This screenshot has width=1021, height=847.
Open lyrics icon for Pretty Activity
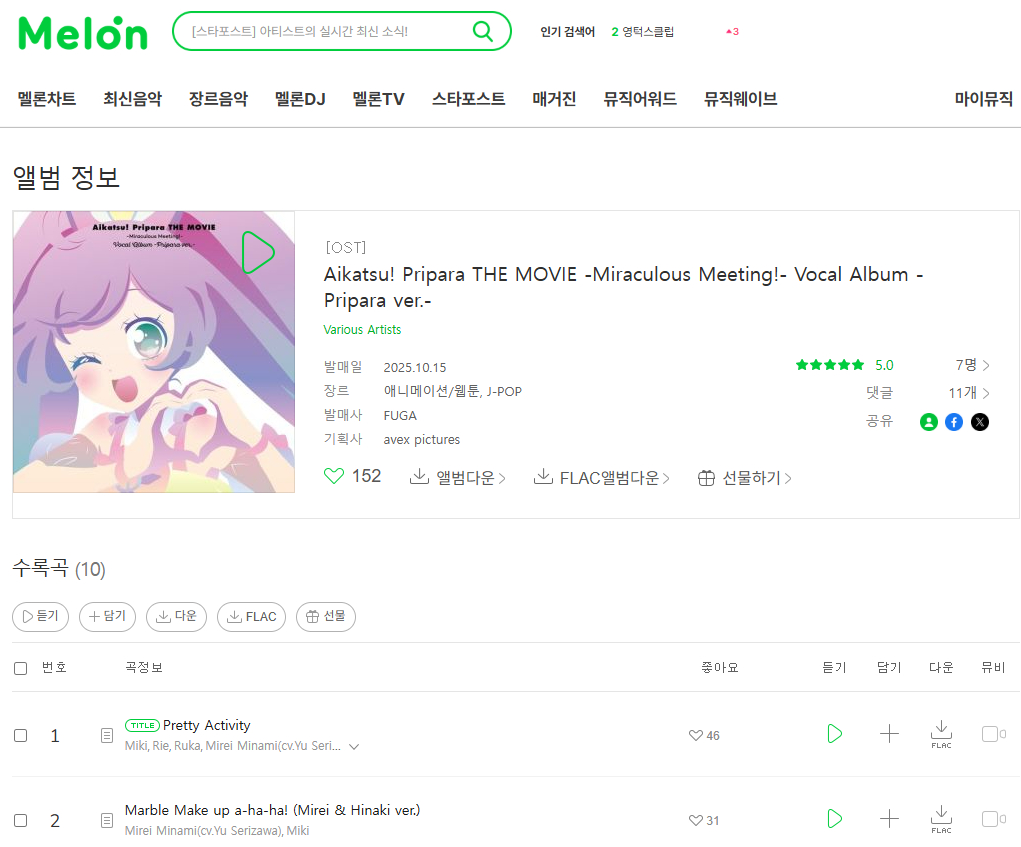(x=107, y=736)
